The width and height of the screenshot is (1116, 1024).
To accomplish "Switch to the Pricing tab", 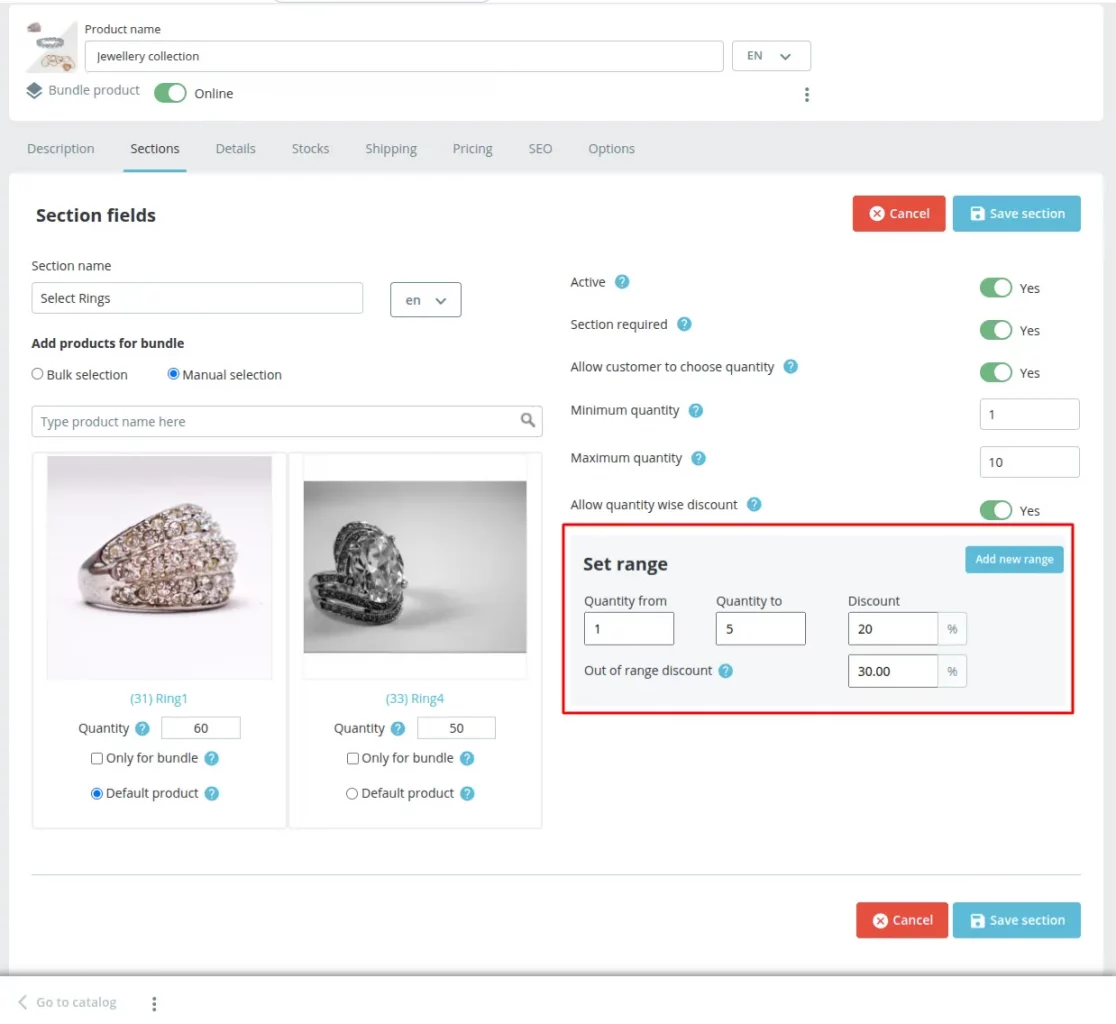I will [472, 149].
